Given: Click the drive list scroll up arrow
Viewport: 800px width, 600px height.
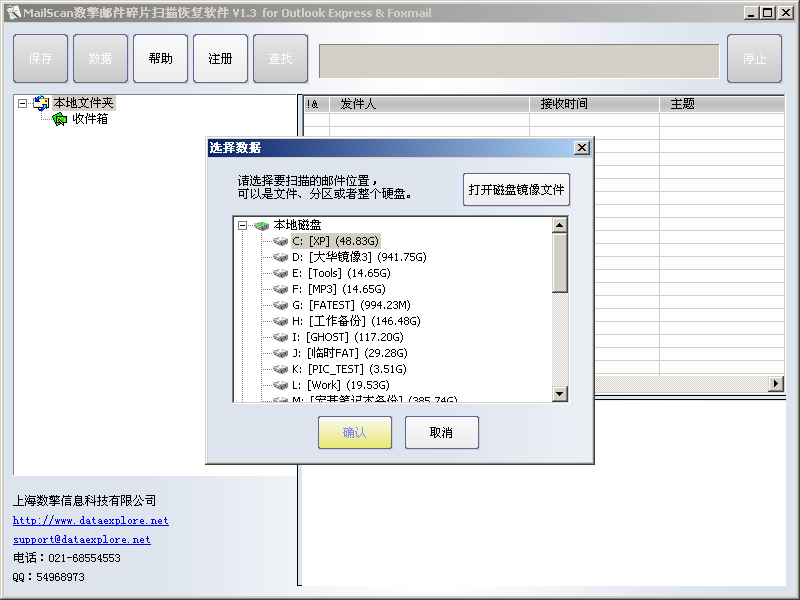Looking at the screenshot, I should pyautogui.click(x=560, y=225).
